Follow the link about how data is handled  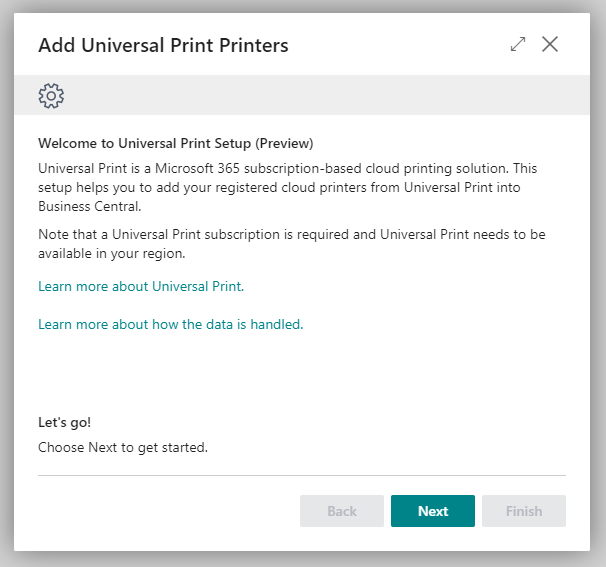[170, 324]
